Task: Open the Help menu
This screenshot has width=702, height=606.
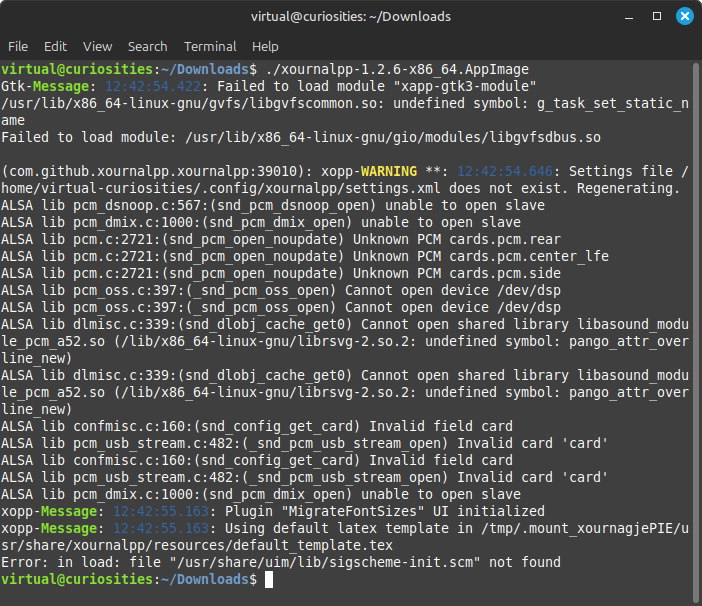Action: coord(265,47)
